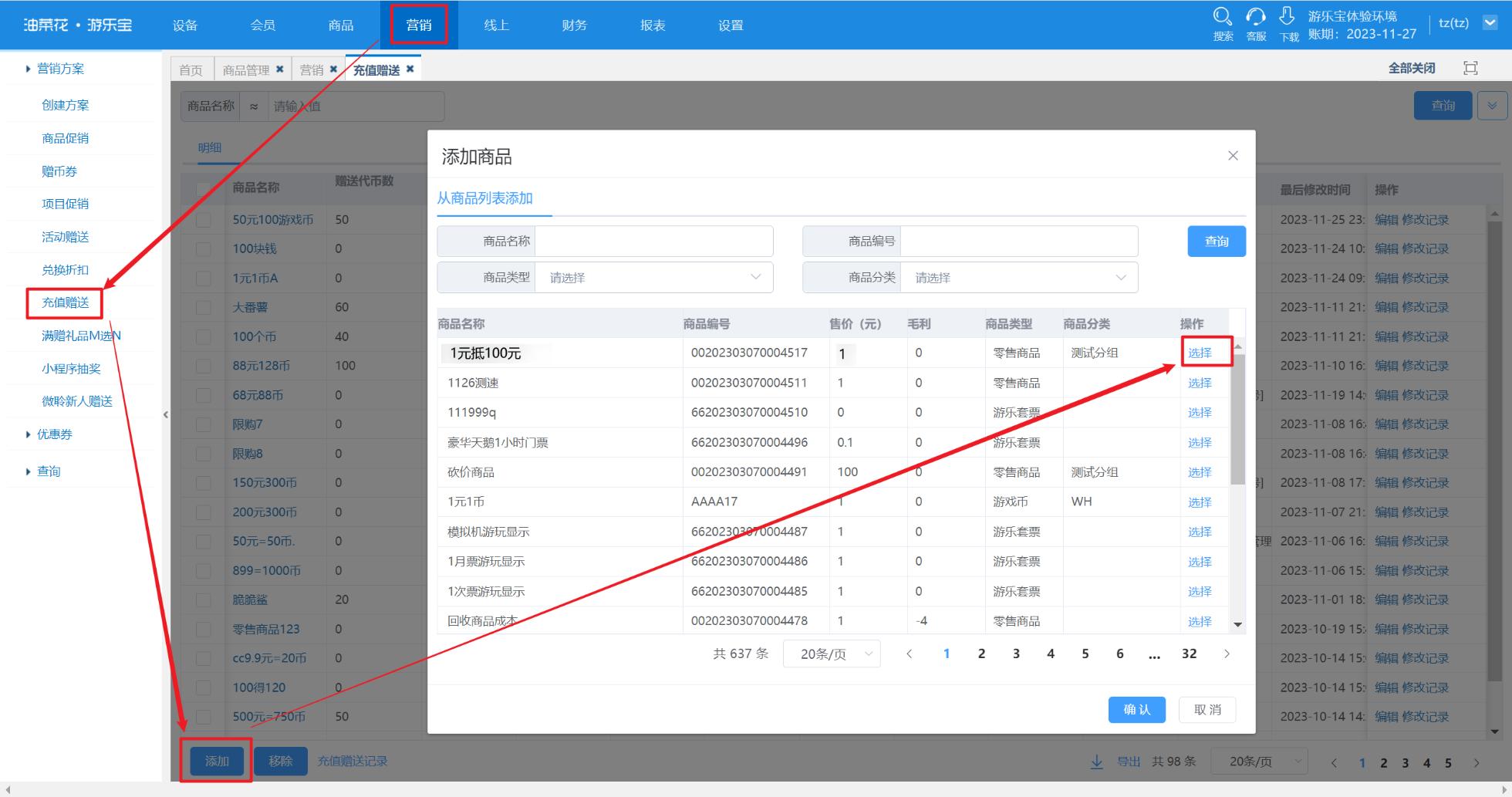
Task: Tick checkbox for 100个币 row
Action: click(x=204, y=337)
